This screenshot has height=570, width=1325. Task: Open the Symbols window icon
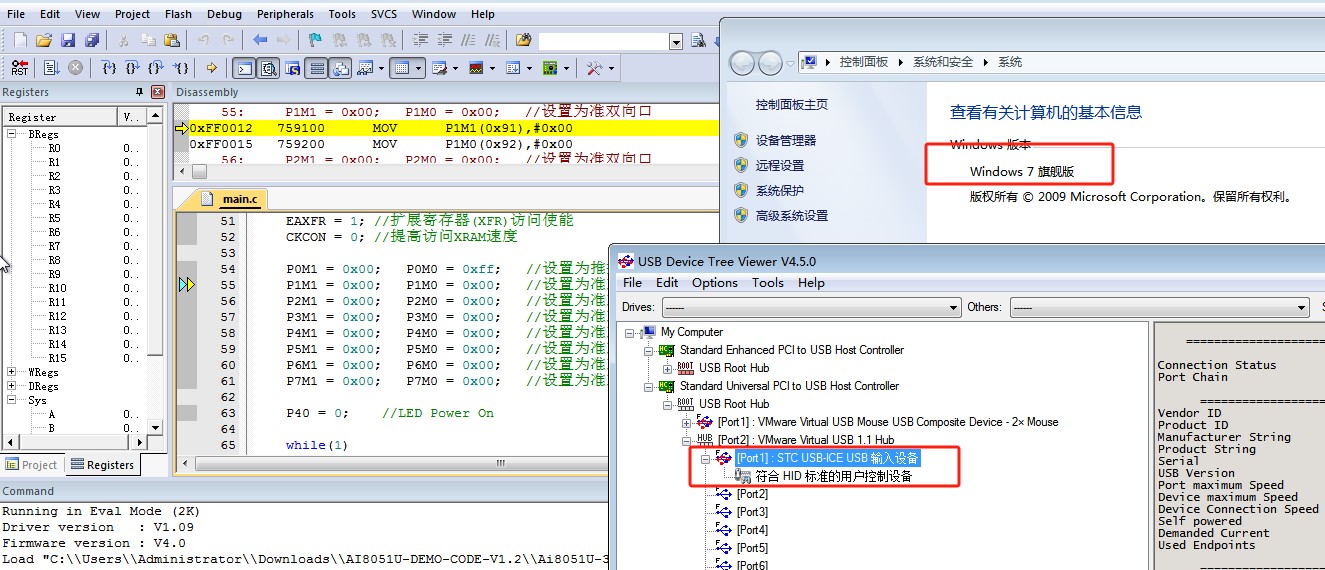pyautogui.click(x=292, y=68)
